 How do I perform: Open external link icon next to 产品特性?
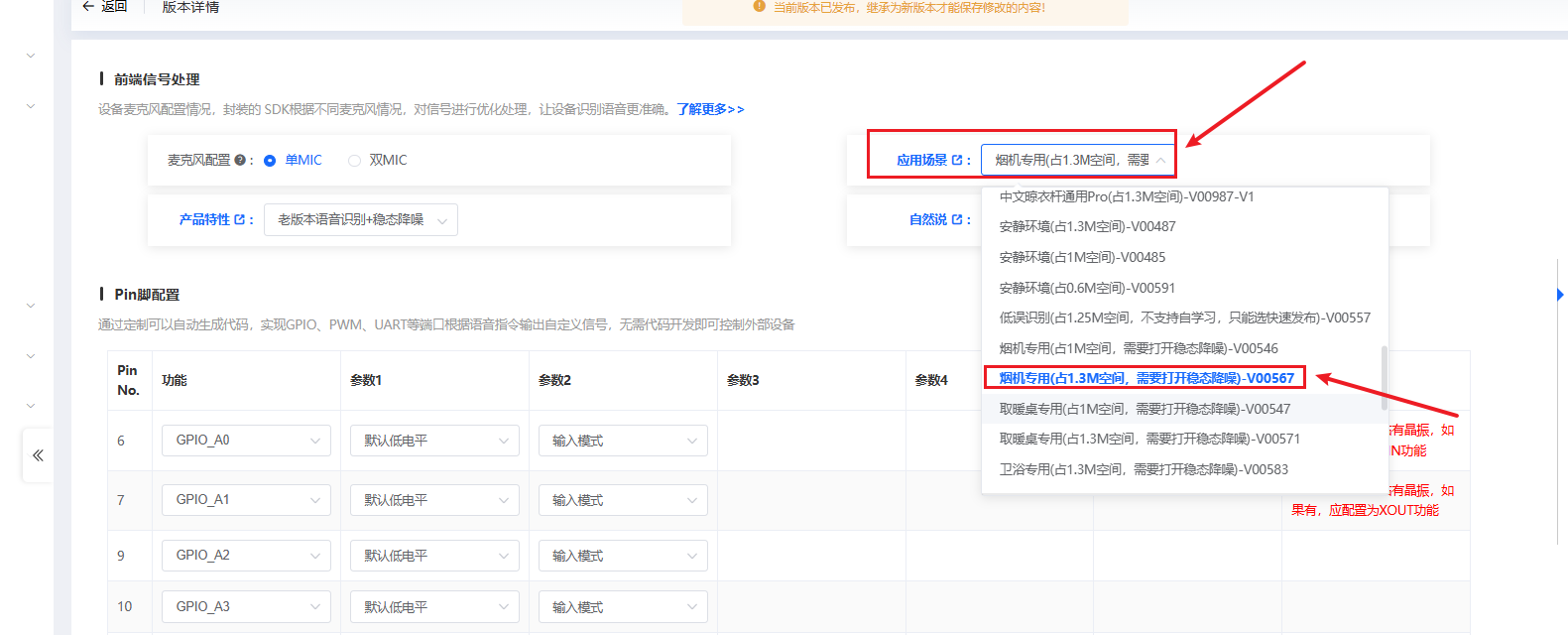click(240, 219)
